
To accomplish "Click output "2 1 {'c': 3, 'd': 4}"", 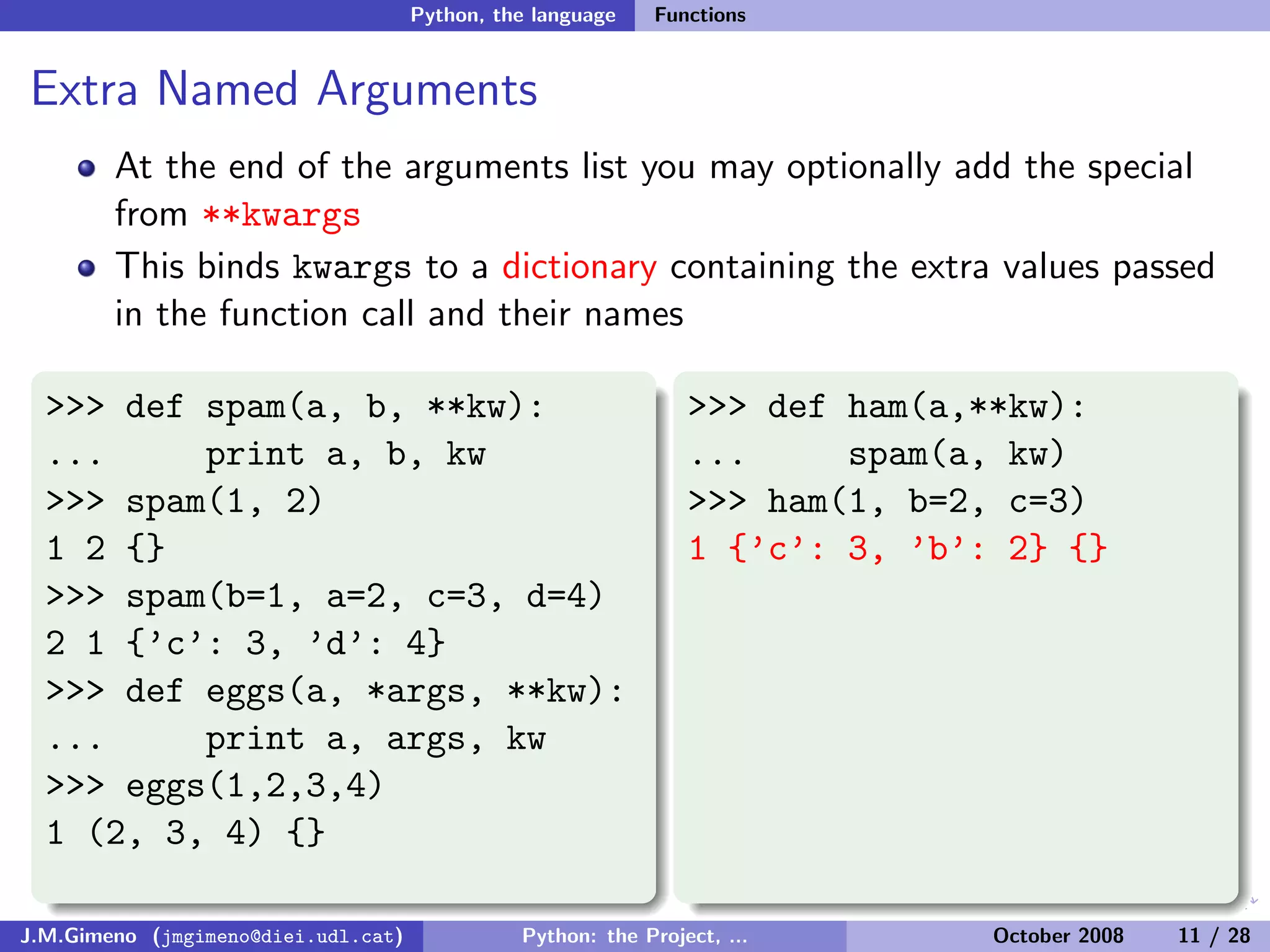I will [x=246, y=643].
